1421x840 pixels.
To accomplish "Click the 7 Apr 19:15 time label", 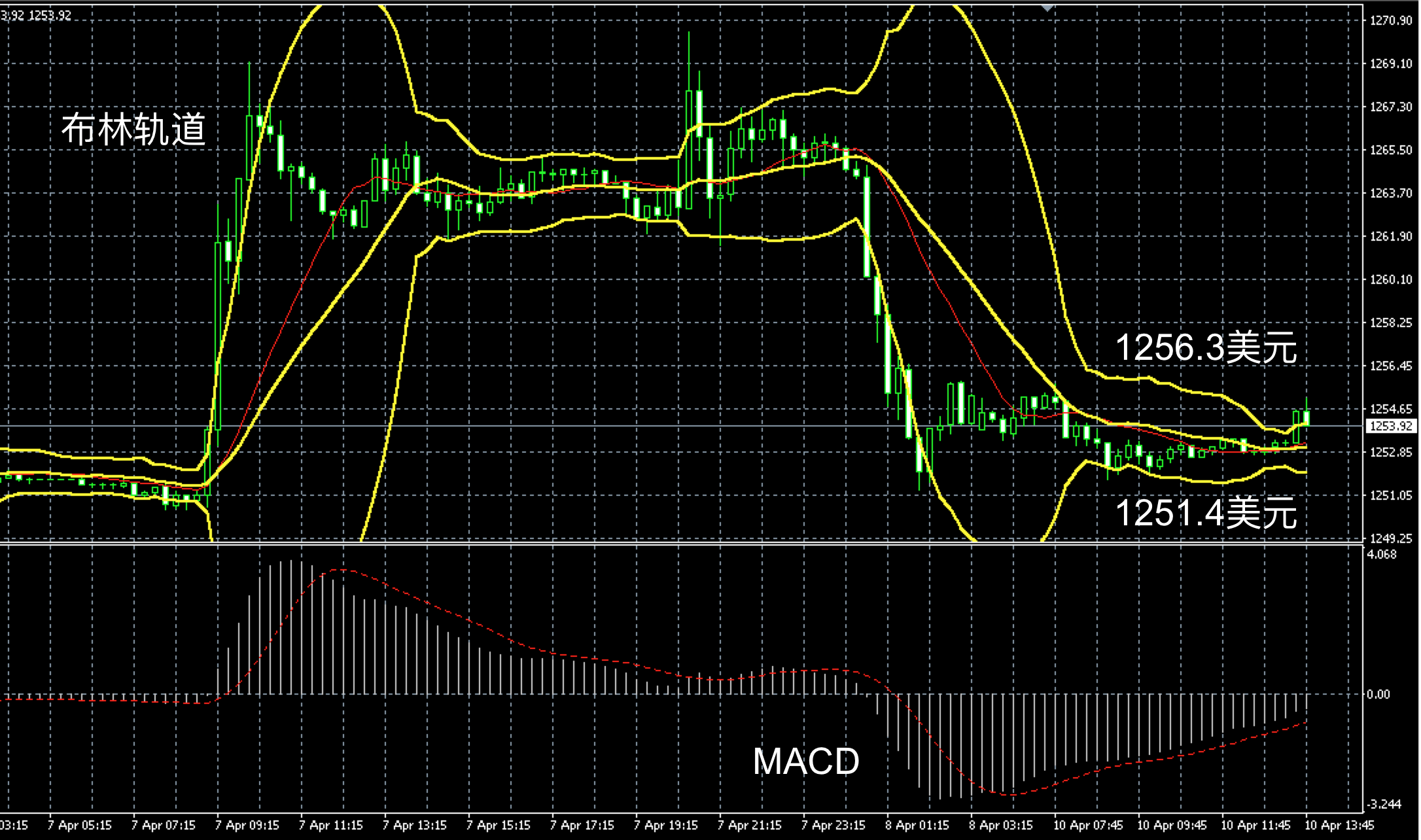I will pyautogui.click(x=666, y=825).
